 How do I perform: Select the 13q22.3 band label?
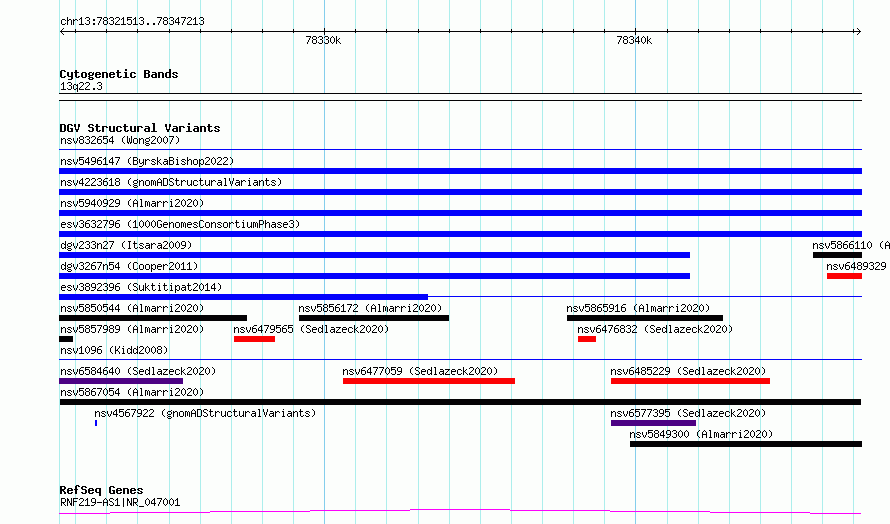pyautogui.click(x=81, y=86)
